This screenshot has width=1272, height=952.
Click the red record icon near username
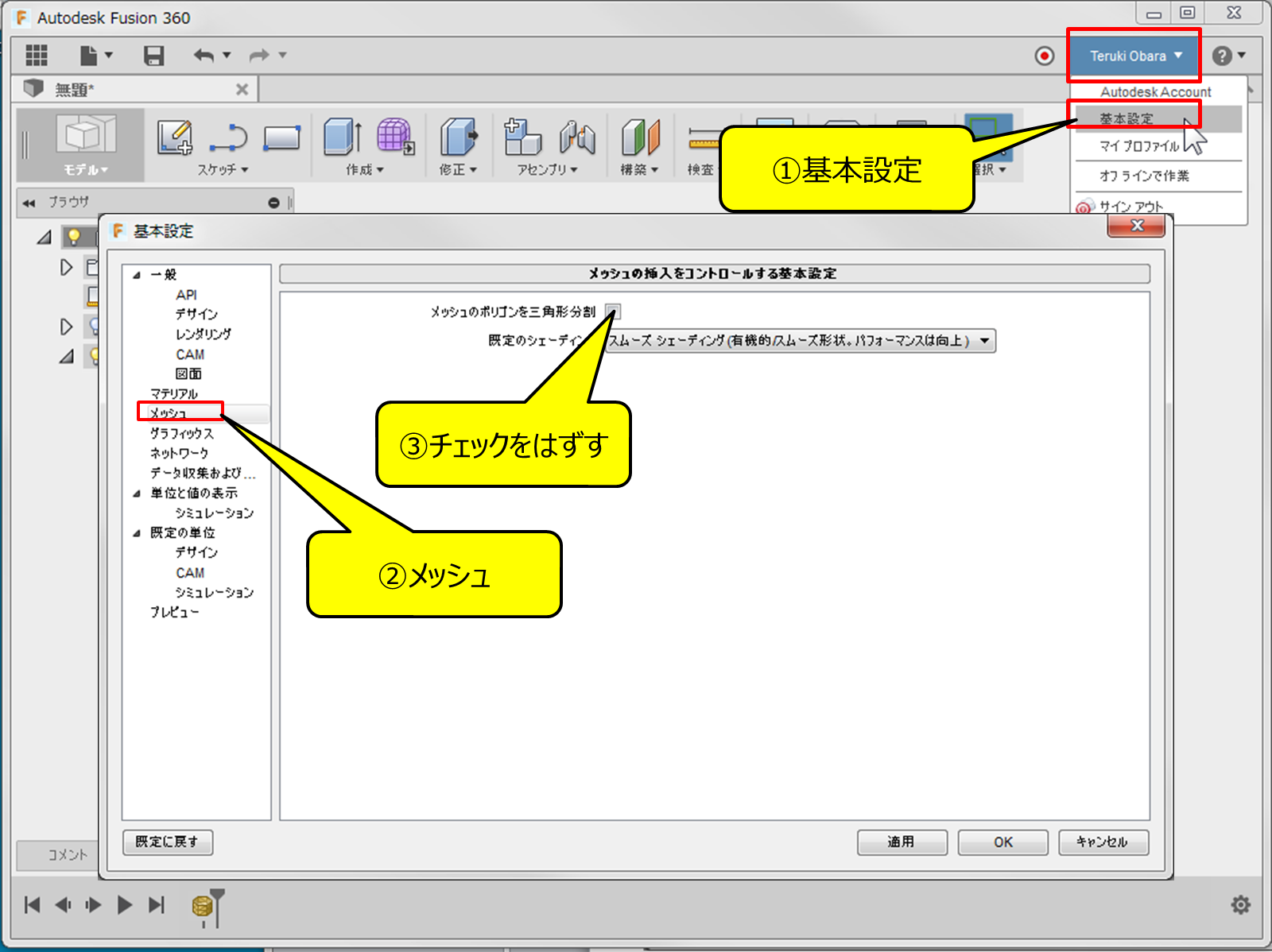pos(1045,56)
